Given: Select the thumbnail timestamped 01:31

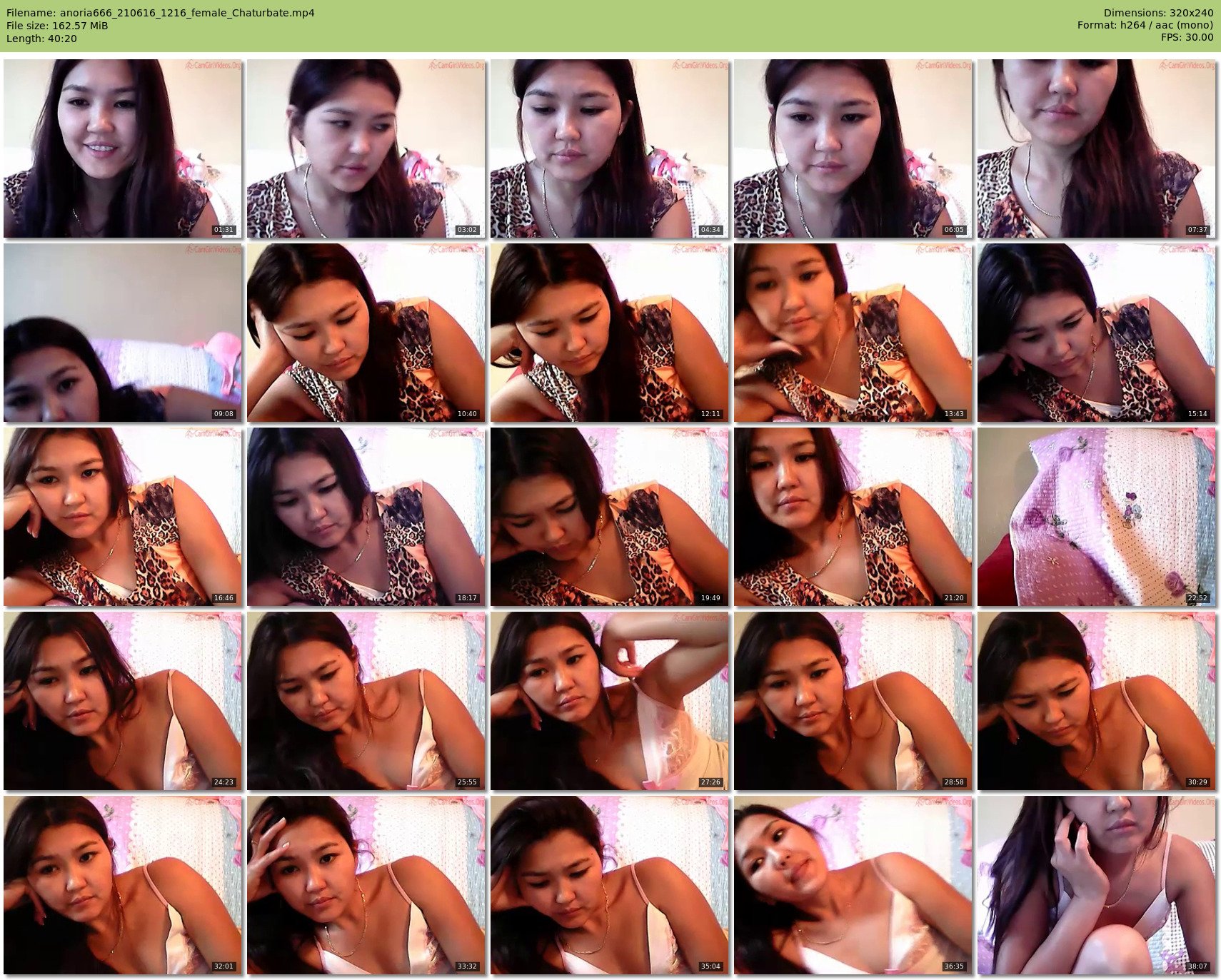Looking at the screenshot, I should (x=123, y=148).
